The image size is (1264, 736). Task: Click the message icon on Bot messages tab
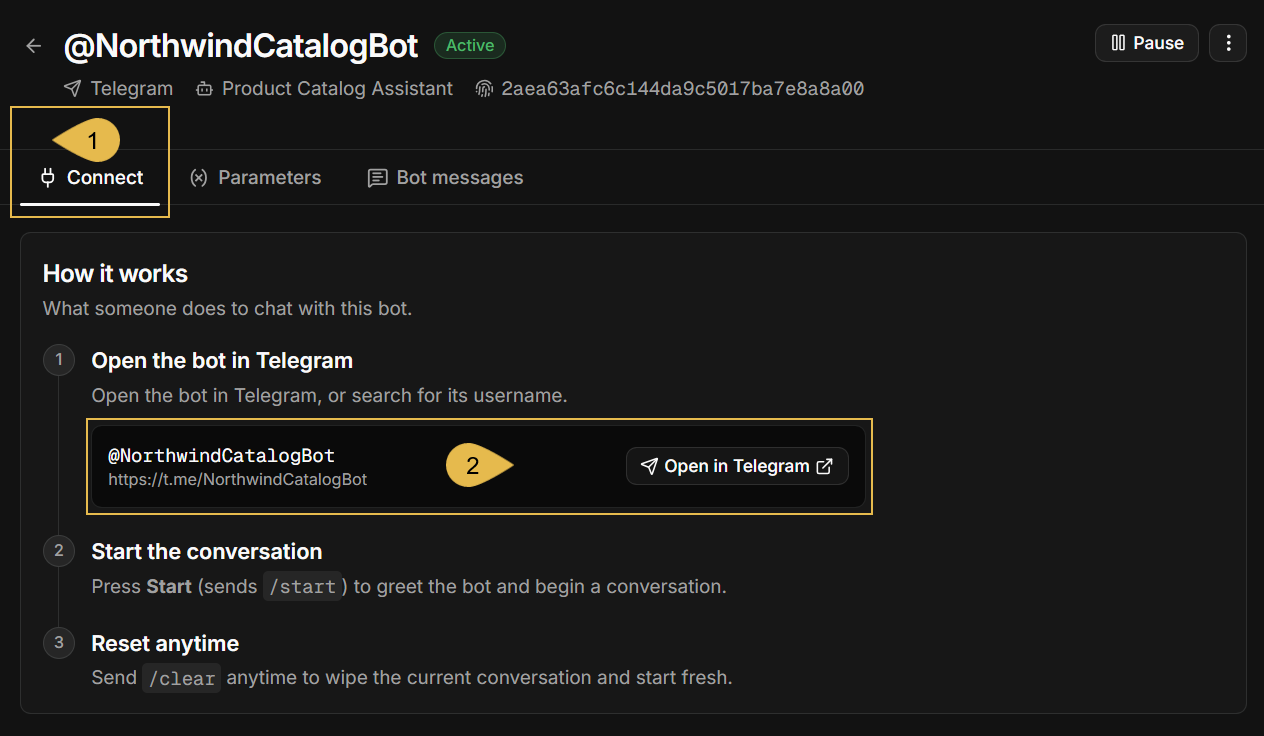point(377,178)
